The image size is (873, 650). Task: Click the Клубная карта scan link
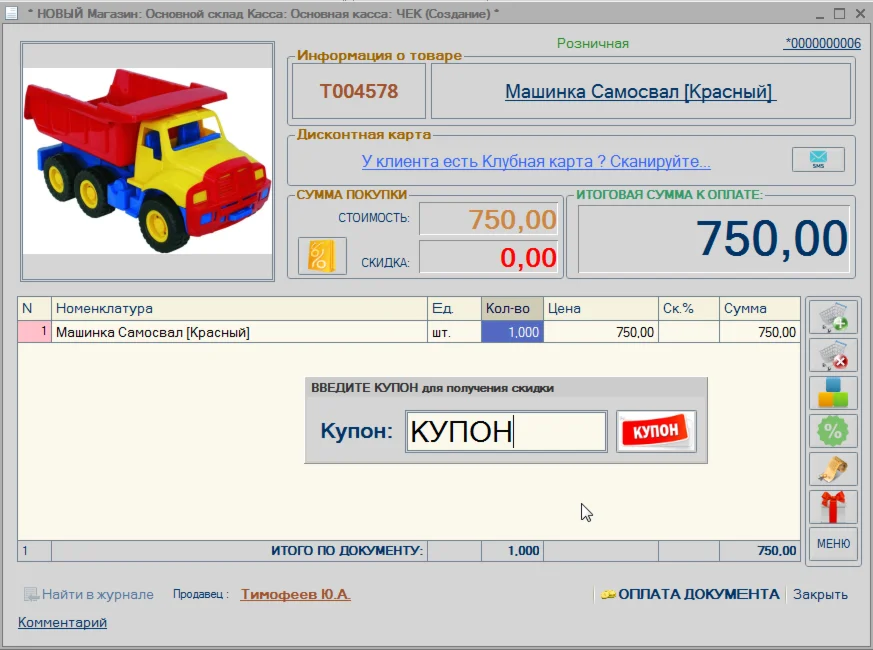click(x=536, y=161)
